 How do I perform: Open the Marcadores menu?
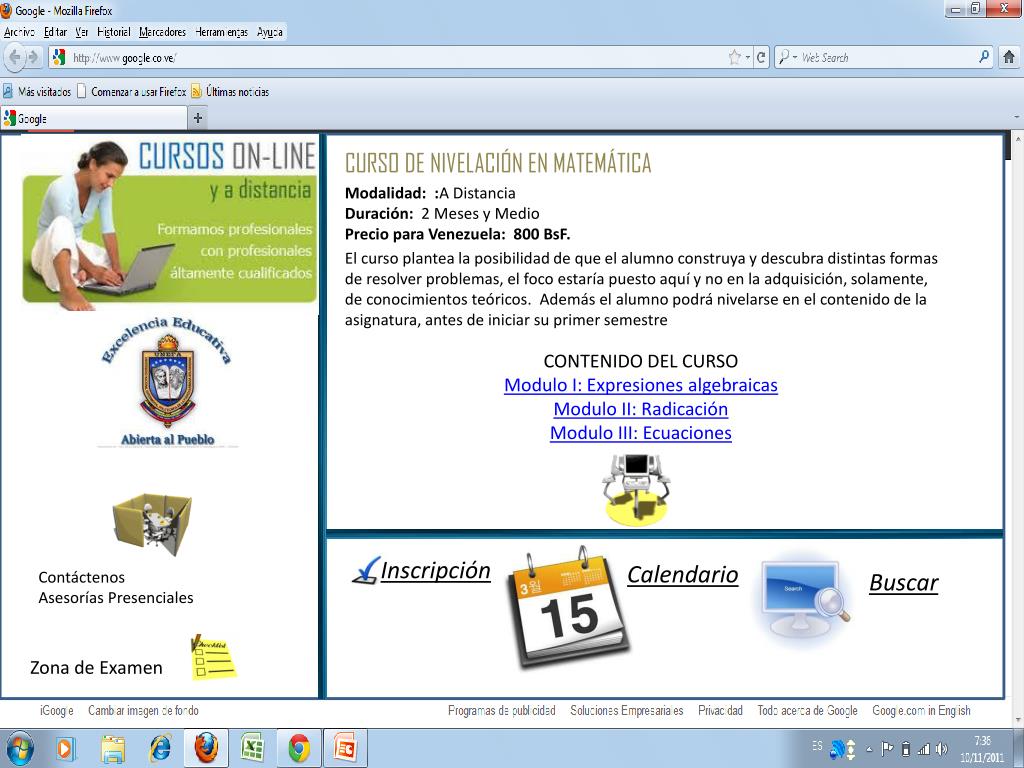[162, 31]
